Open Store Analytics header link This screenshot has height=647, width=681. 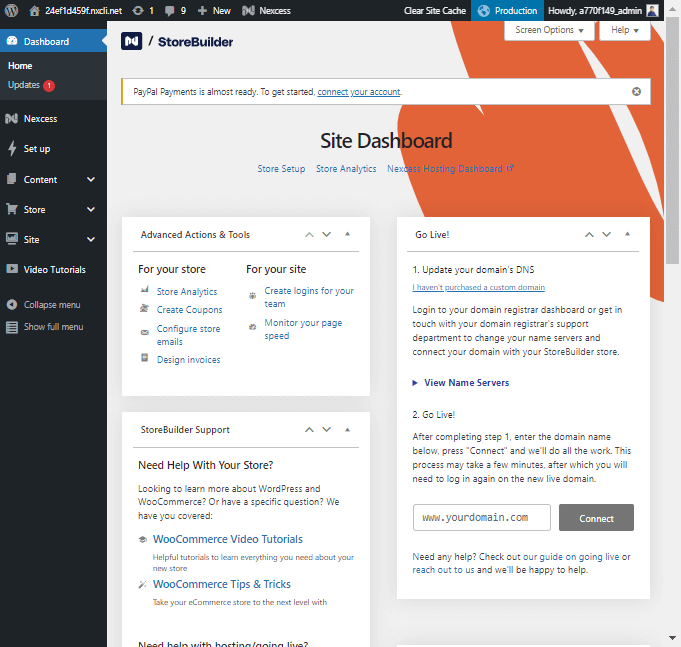coord(346,168)
